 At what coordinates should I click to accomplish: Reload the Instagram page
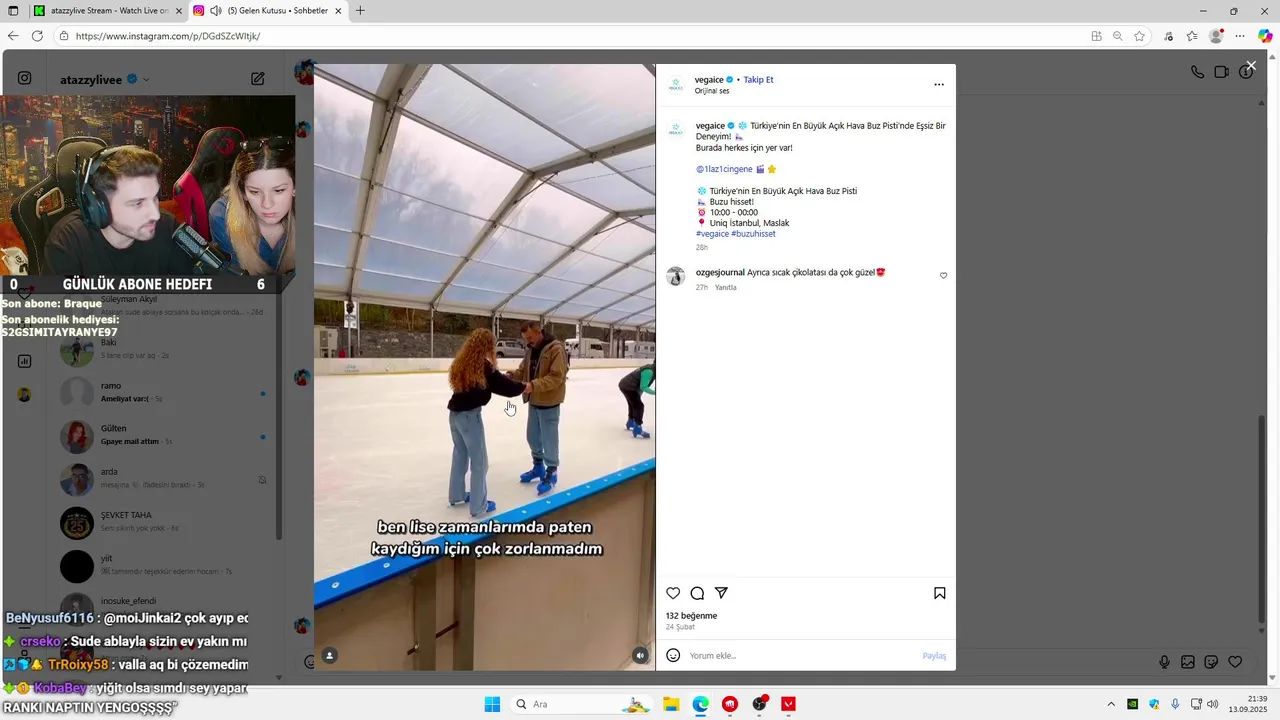coord(37,36)
